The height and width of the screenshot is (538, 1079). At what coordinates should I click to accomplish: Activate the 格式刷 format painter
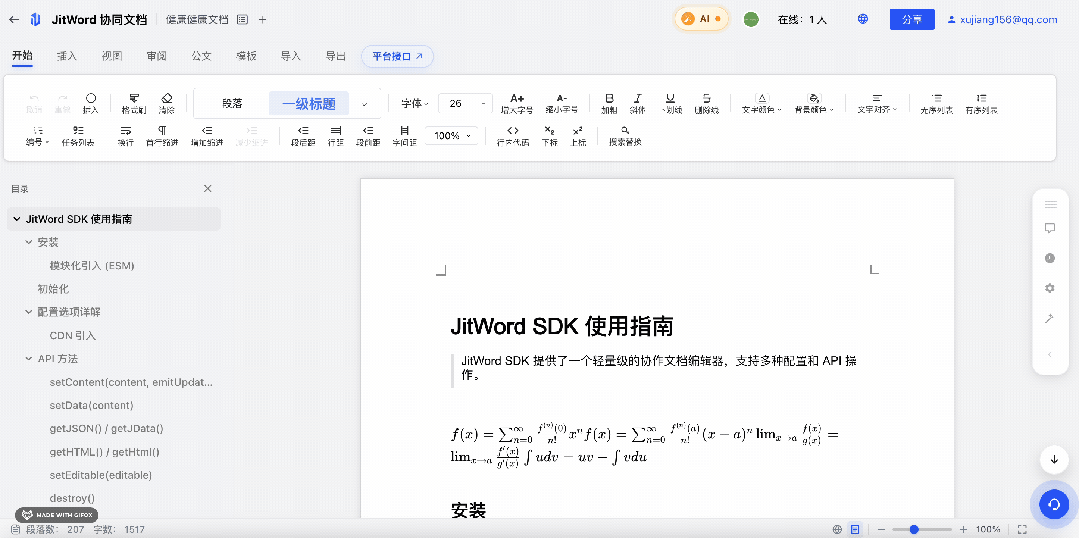tap(134, 103)
